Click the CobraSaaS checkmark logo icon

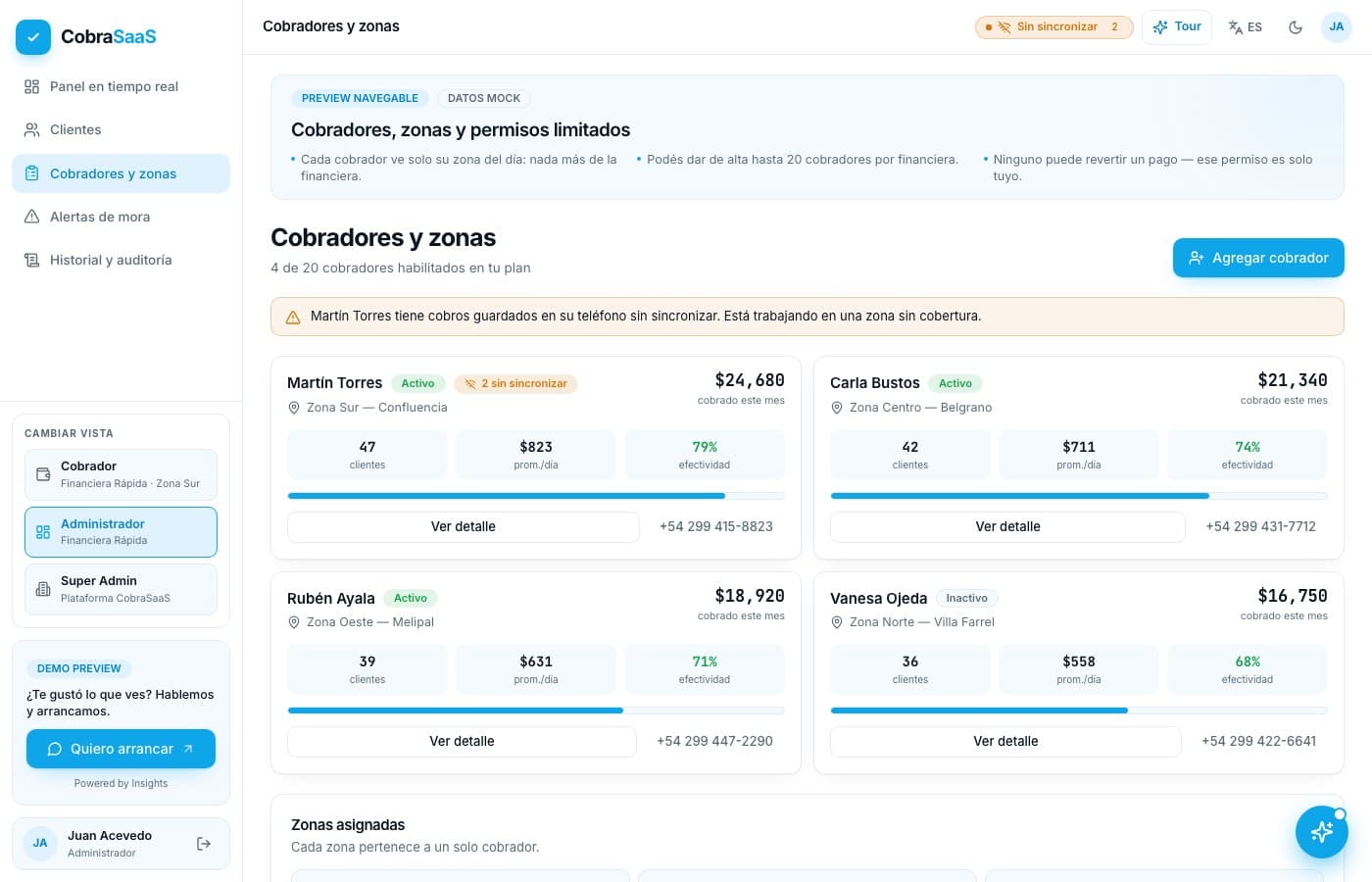pyautogui.click(x=33, y=37)
